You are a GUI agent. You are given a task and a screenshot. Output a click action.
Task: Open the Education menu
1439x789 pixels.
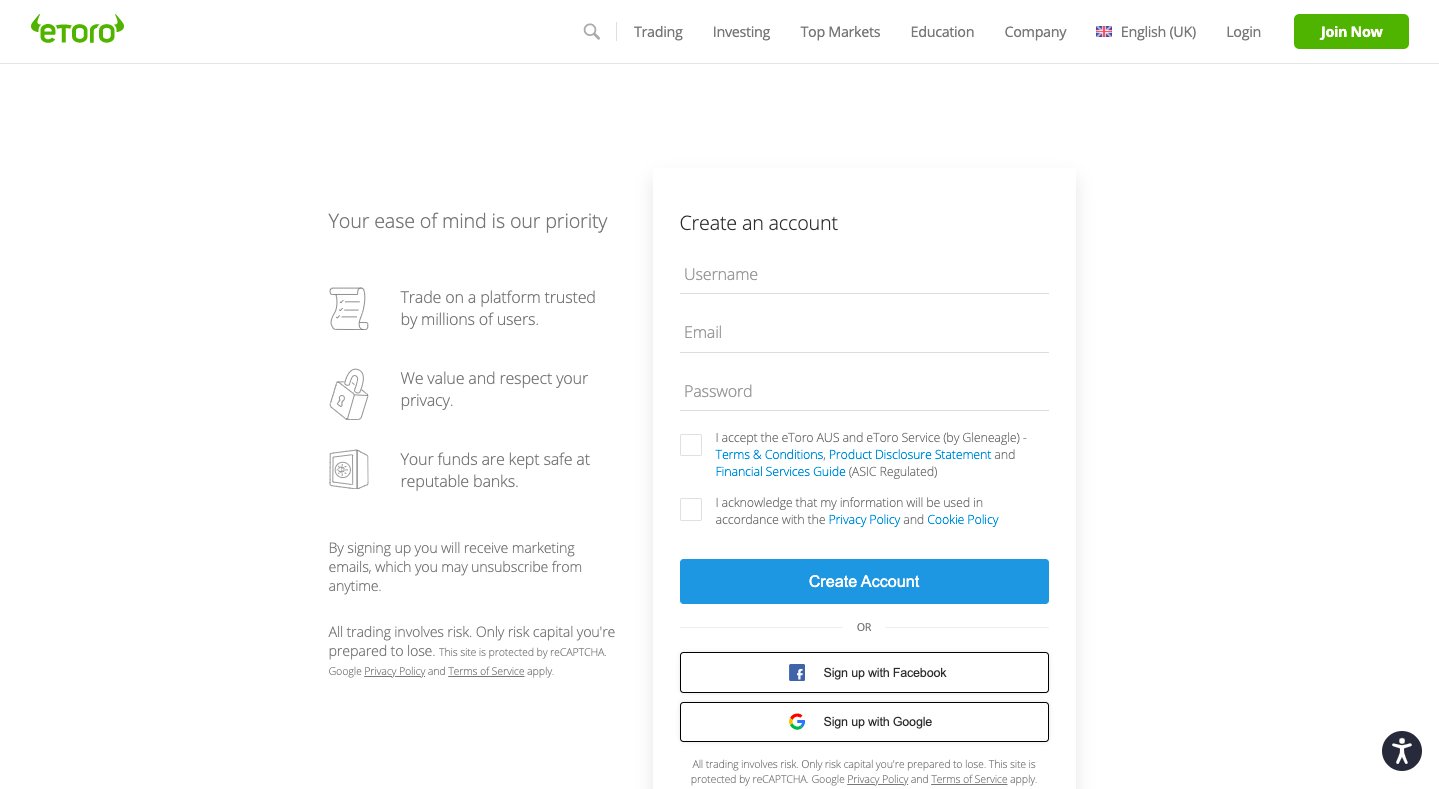click(941, 31)
